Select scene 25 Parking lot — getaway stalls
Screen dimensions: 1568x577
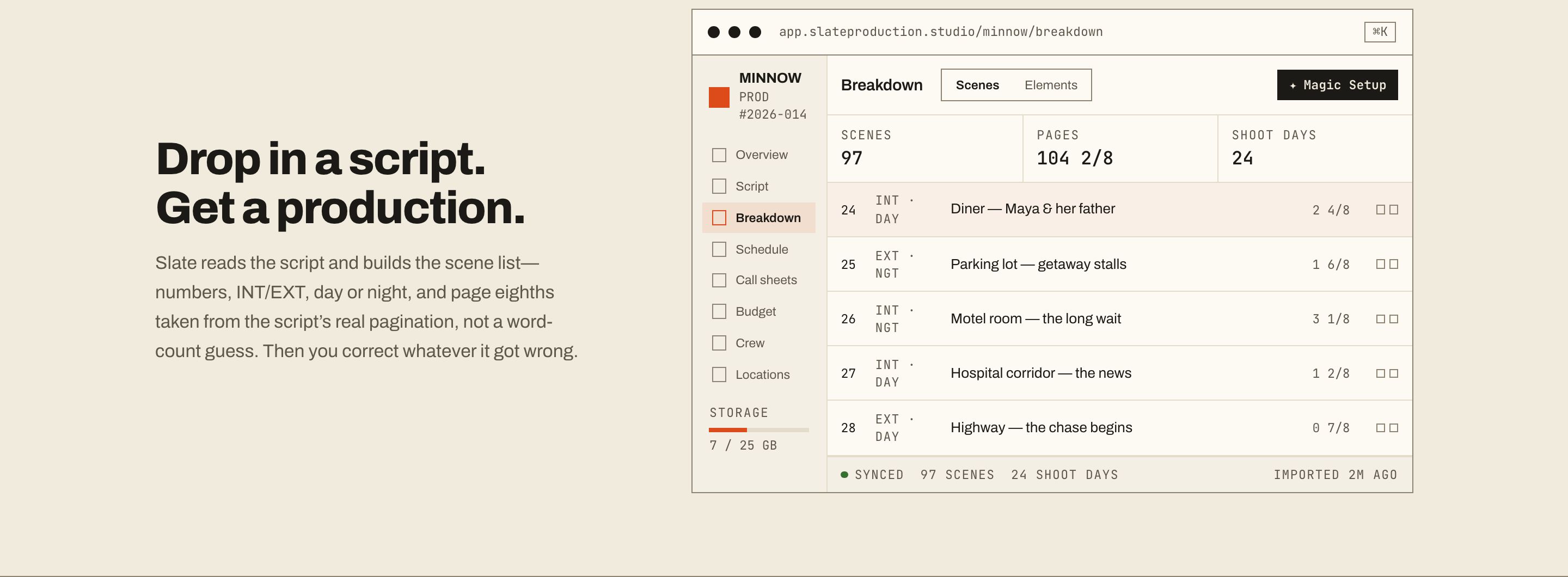coord(1119,264)
